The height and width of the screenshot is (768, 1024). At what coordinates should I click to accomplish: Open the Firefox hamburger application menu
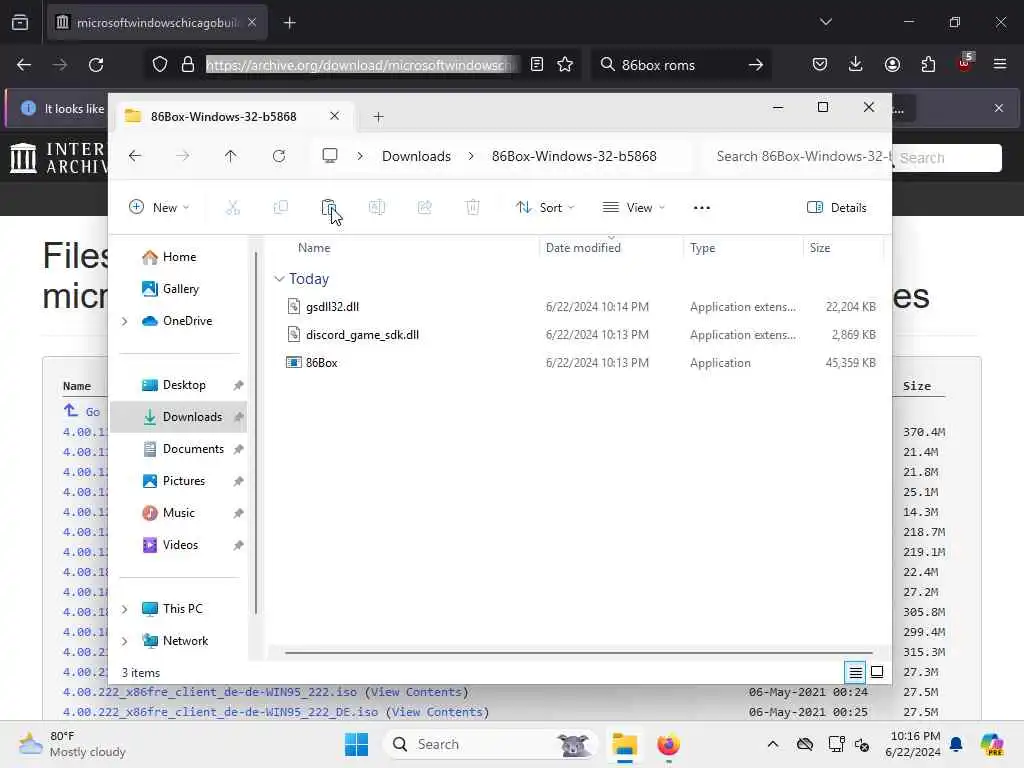pos(1000,64)
